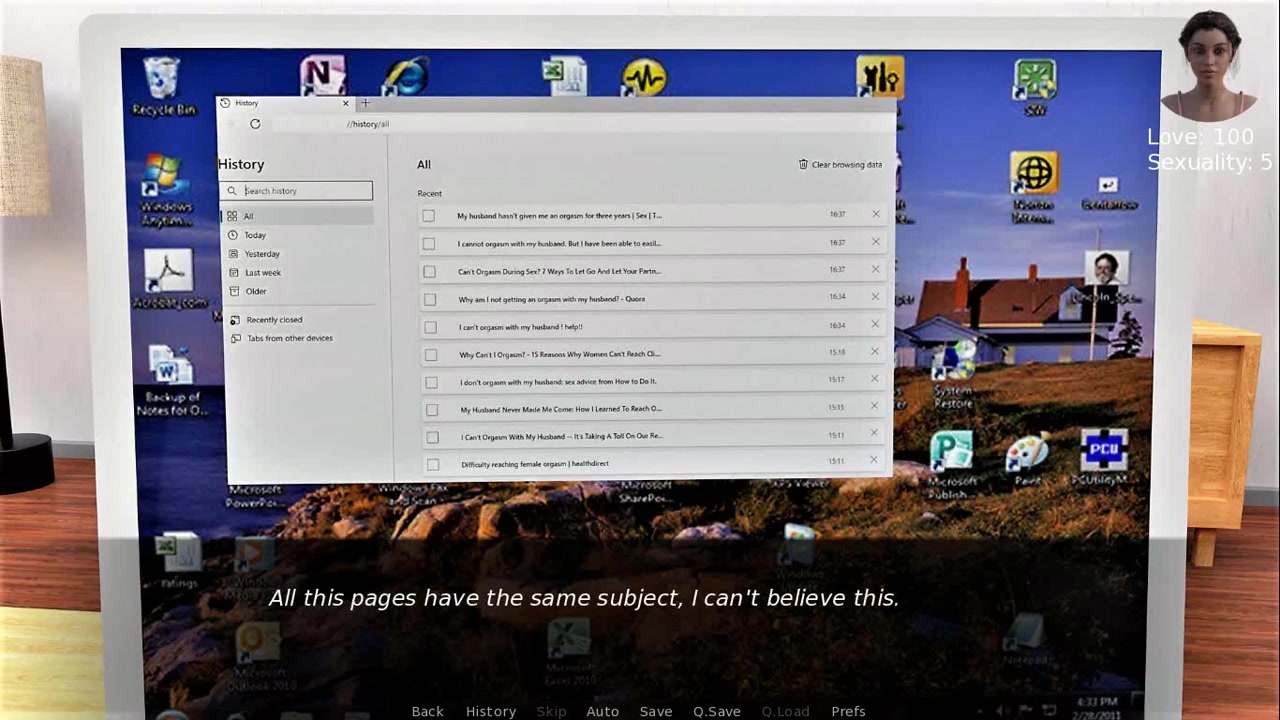The width and height of the screenshot is (1280, 720).
Task: Remove '15 Reasons Why Women' history entry
Action: [x=874, y=351]
